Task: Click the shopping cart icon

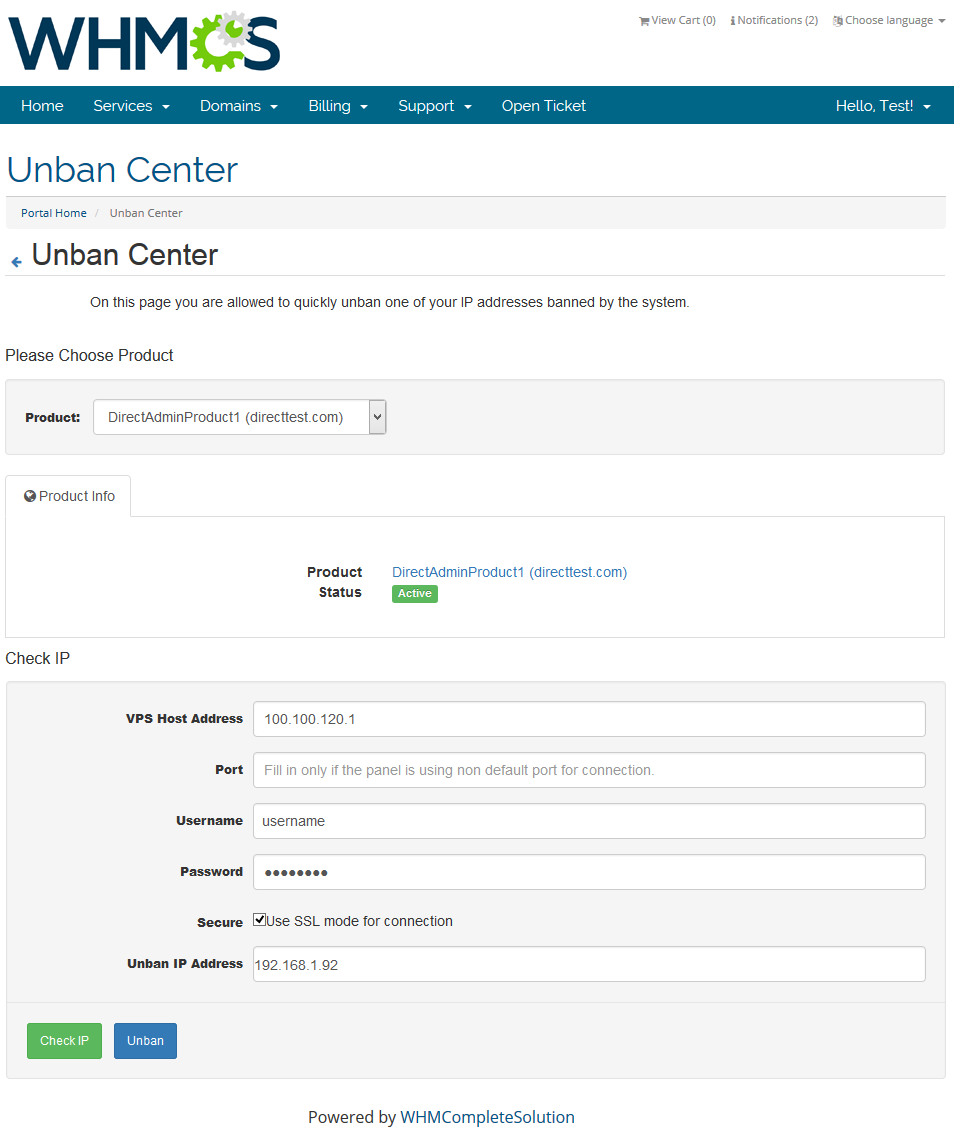Action: click(644, 21)
